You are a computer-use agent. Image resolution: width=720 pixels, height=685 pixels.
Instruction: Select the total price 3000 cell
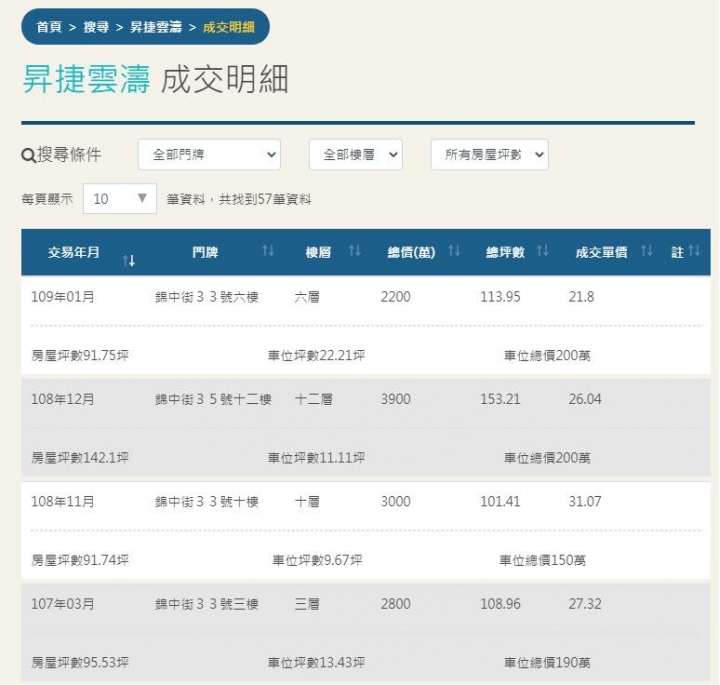tap(395, 501)
